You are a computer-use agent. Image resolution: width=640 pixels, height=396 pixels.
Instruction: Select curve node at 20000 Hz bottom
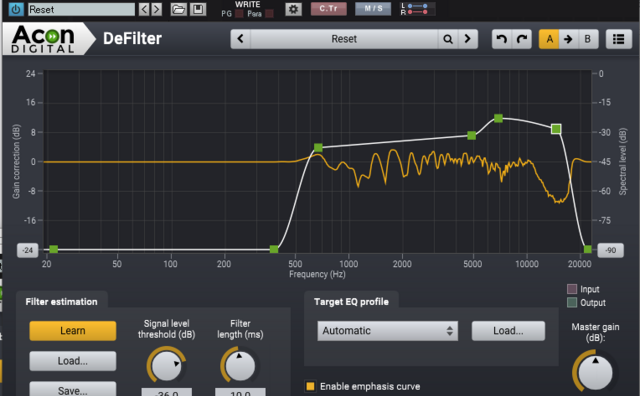click(x=588, y=249)
